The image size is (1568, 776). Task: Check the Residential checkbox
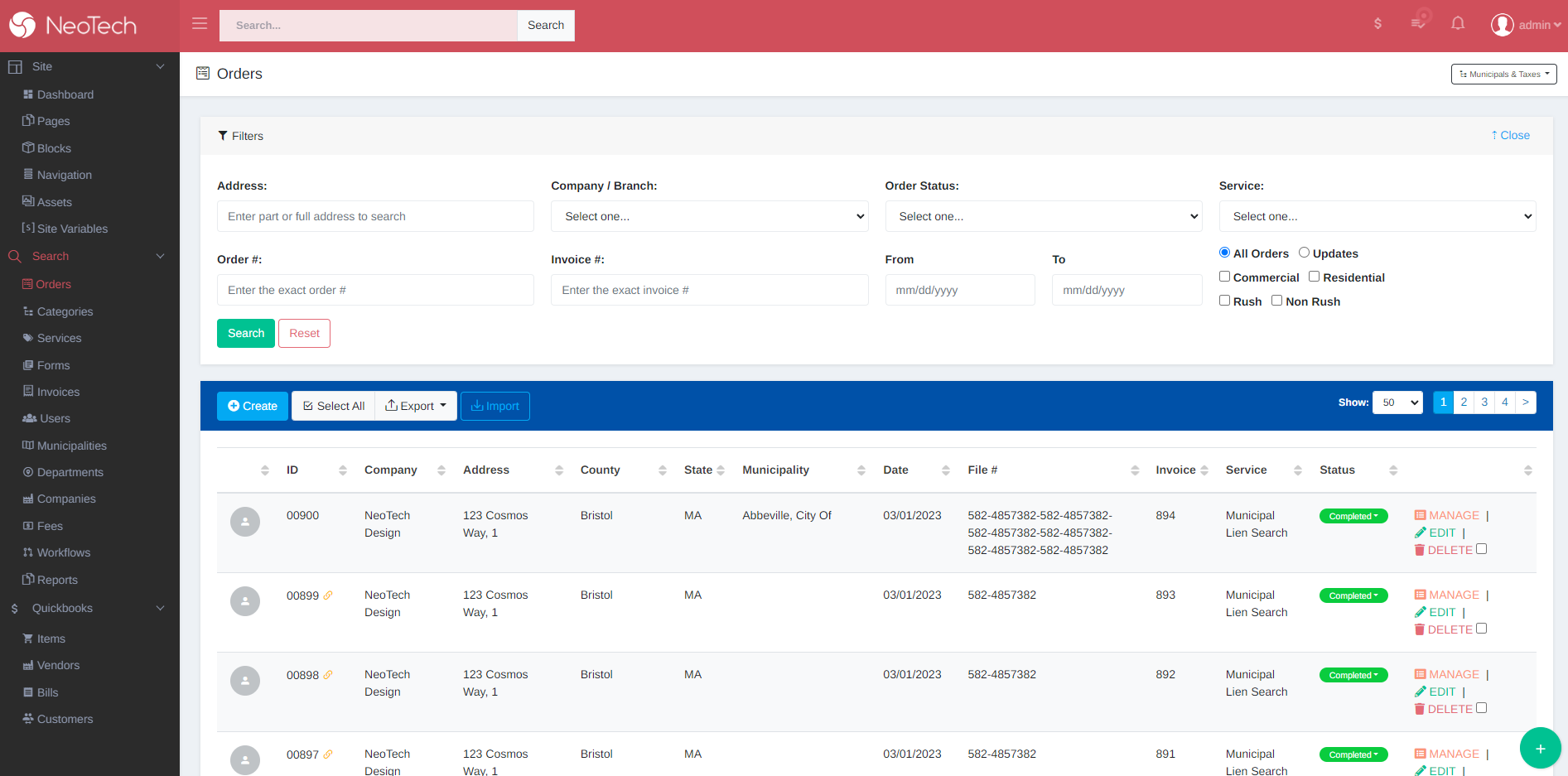[1314, 277]
